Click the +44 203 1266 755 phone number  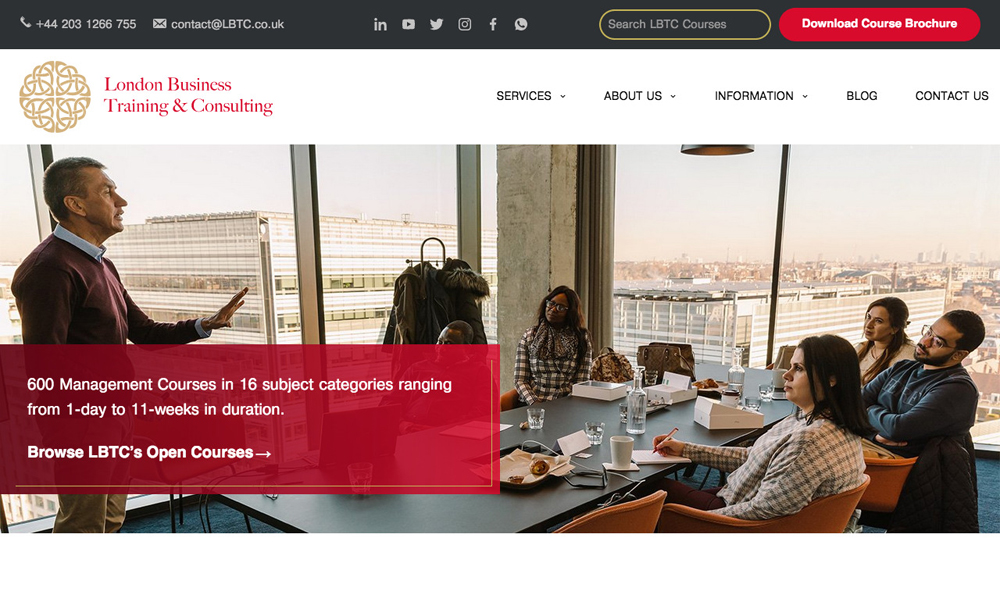pos(86,24)
